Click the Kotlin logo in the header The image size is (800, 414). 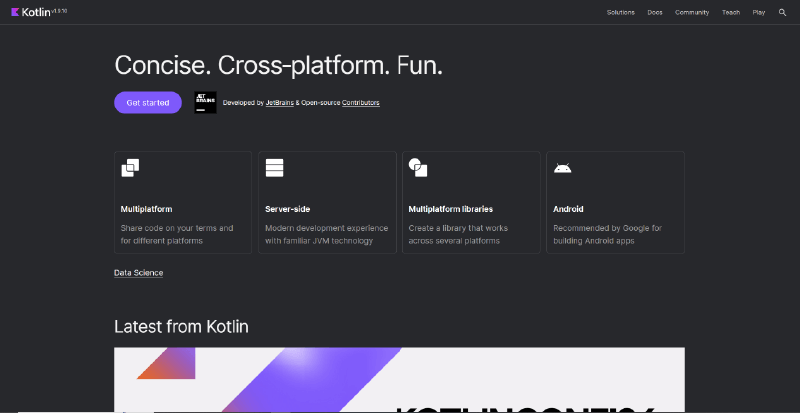30,12
